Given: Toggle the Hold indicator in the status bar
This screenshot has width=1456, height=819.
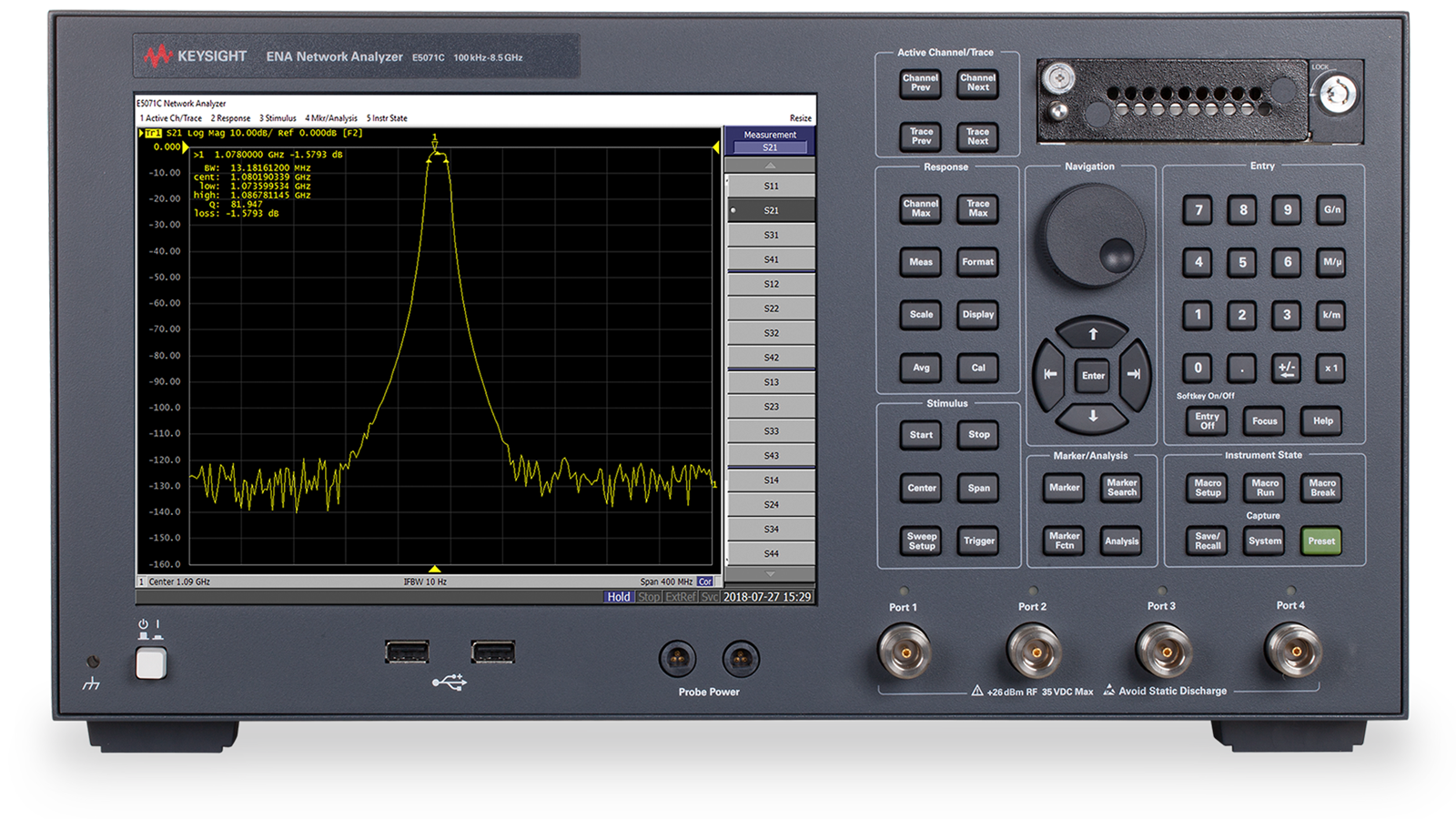Looking at the screenshot, I should 619,597.
